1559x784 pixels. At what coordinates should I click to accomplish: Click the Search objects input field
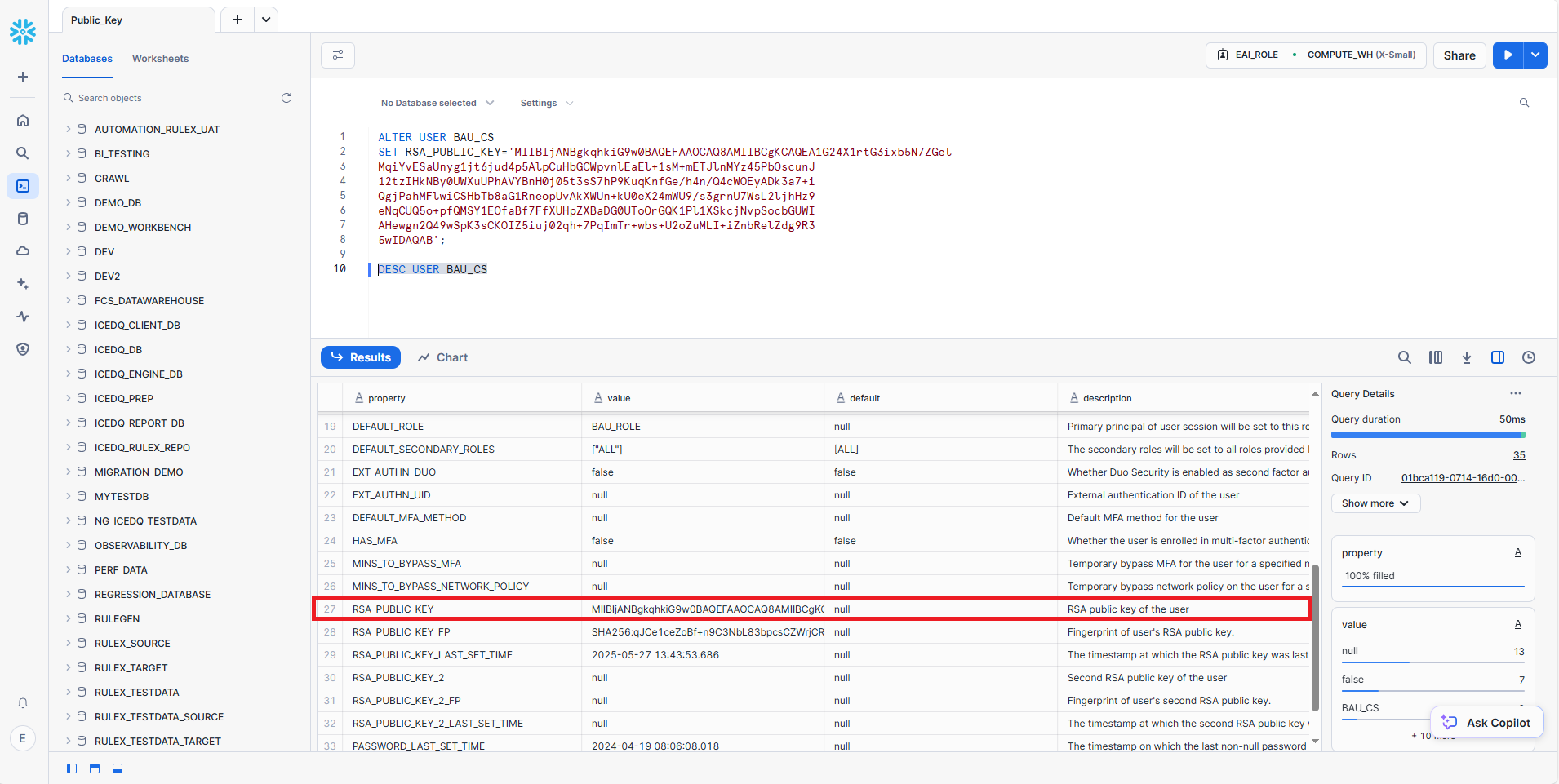point(163,97)
